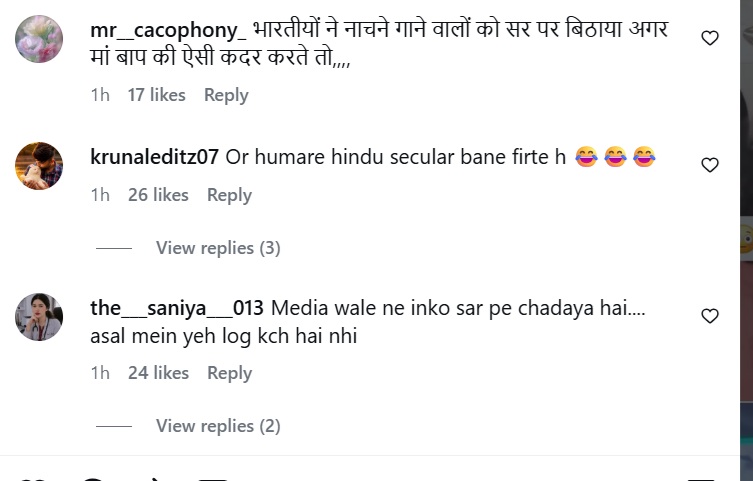This screenshot has height=481, width=753.
Task: View the 24 likes list
Action: click(x=158, y=373)
